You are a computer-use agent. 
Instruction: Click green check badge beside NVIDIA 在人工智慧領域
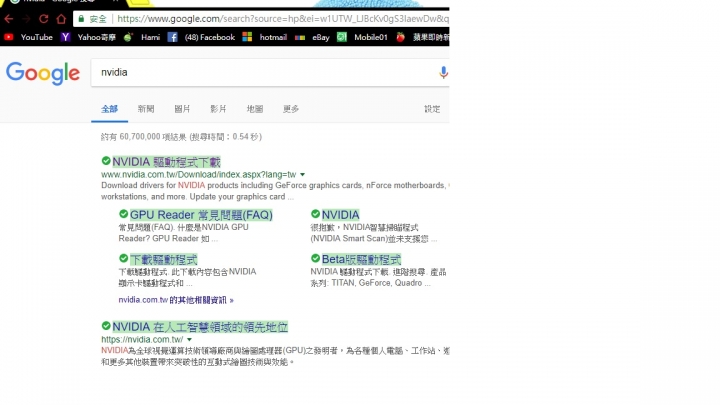pyautogui.click(x=106, y=326)
